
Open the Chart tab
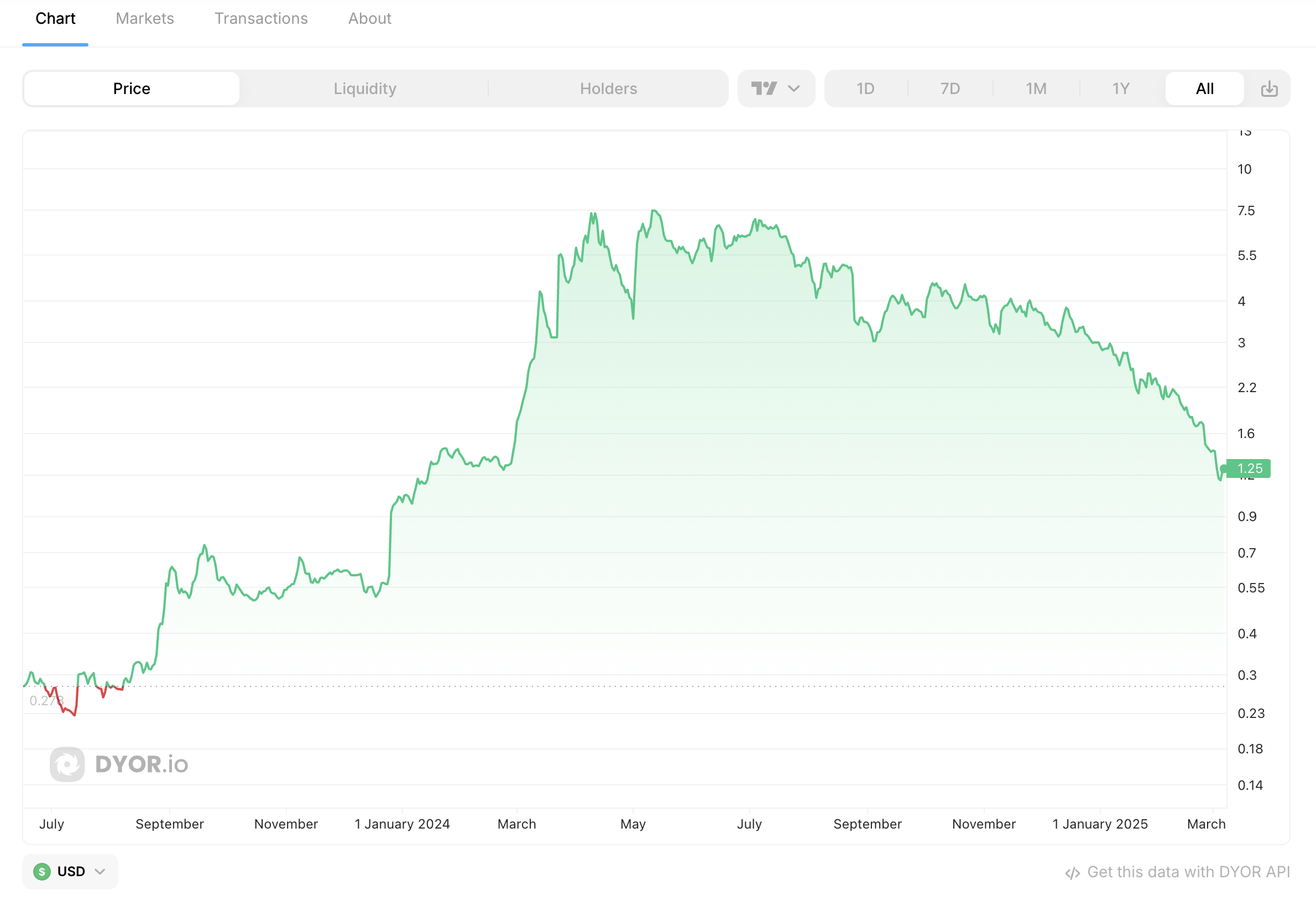(55, 19)
